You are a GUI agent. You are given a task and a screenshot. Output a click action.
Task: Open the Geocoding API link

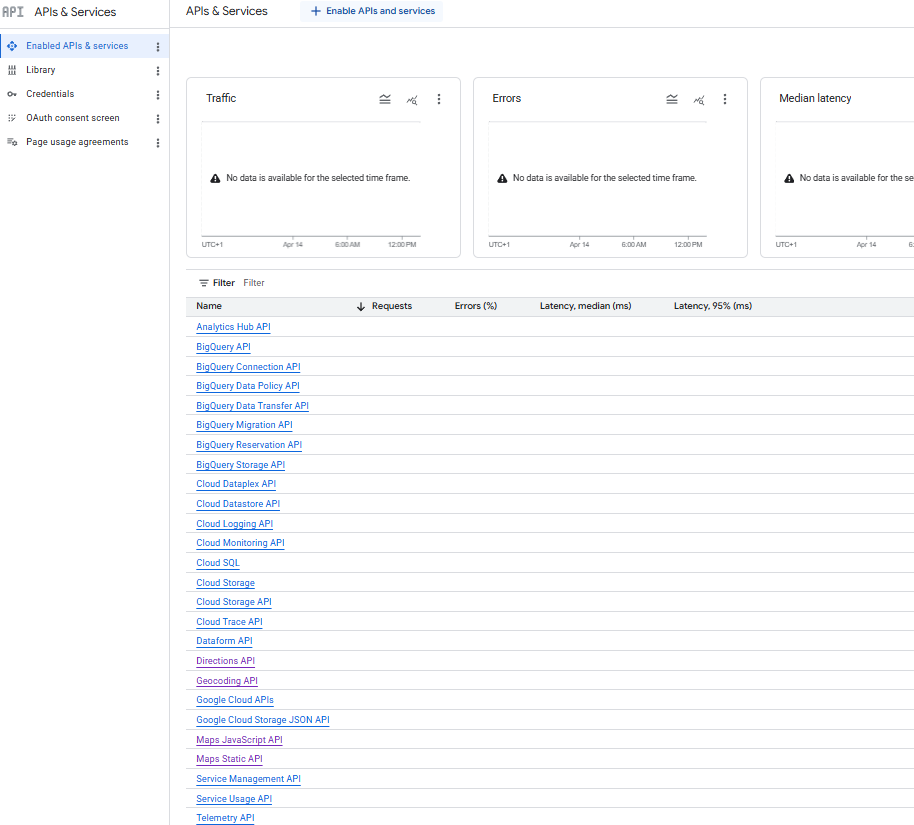coord(227,680)
